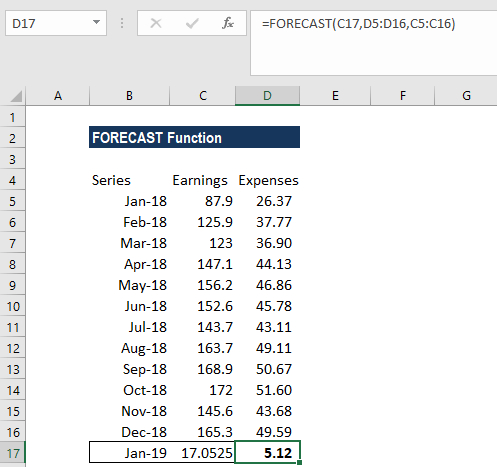Select column B header
497x467 pixels.
pyautogui.click(x=129, y=96)
